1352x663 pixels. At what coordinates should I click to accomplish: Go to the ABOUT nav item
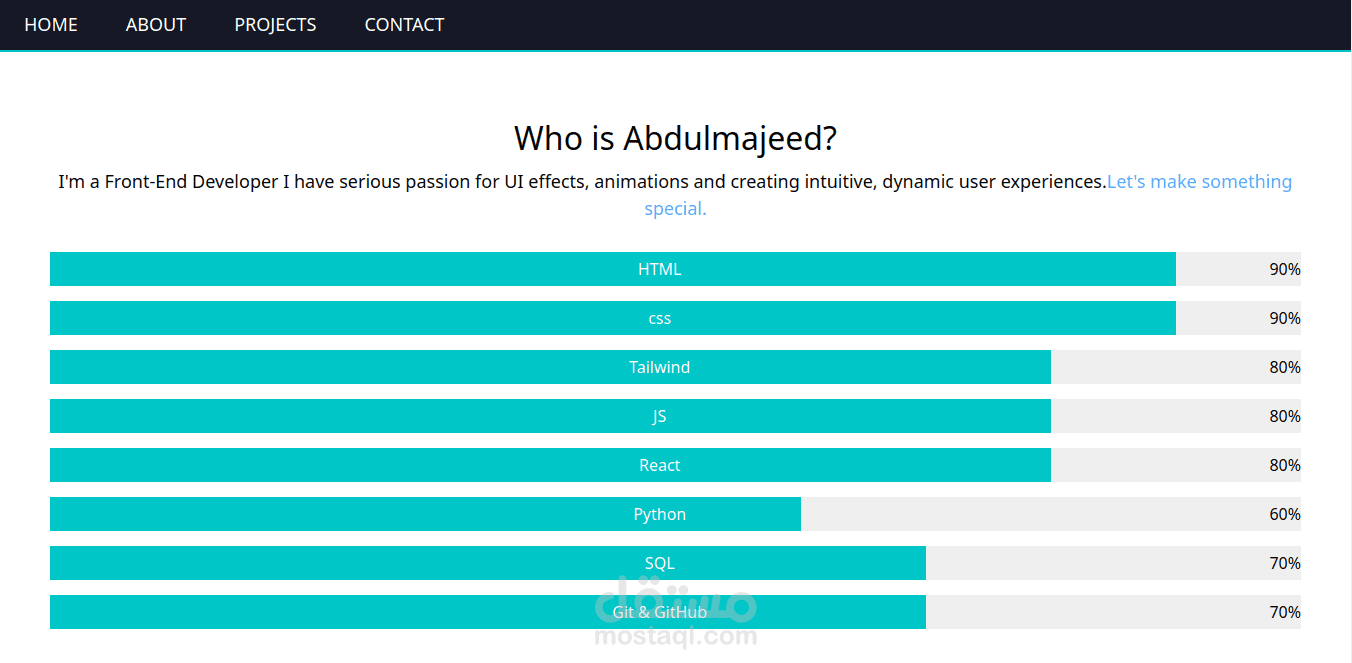coord(156,25)
